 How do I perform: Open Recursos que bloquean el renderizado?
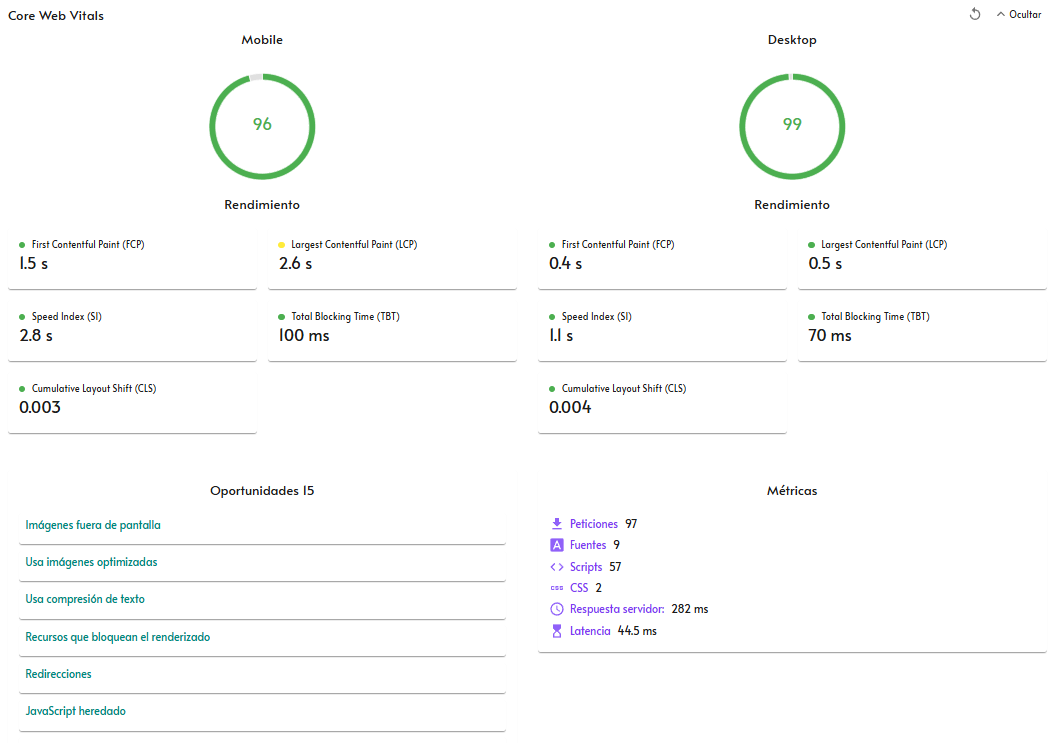pos(262,637)
